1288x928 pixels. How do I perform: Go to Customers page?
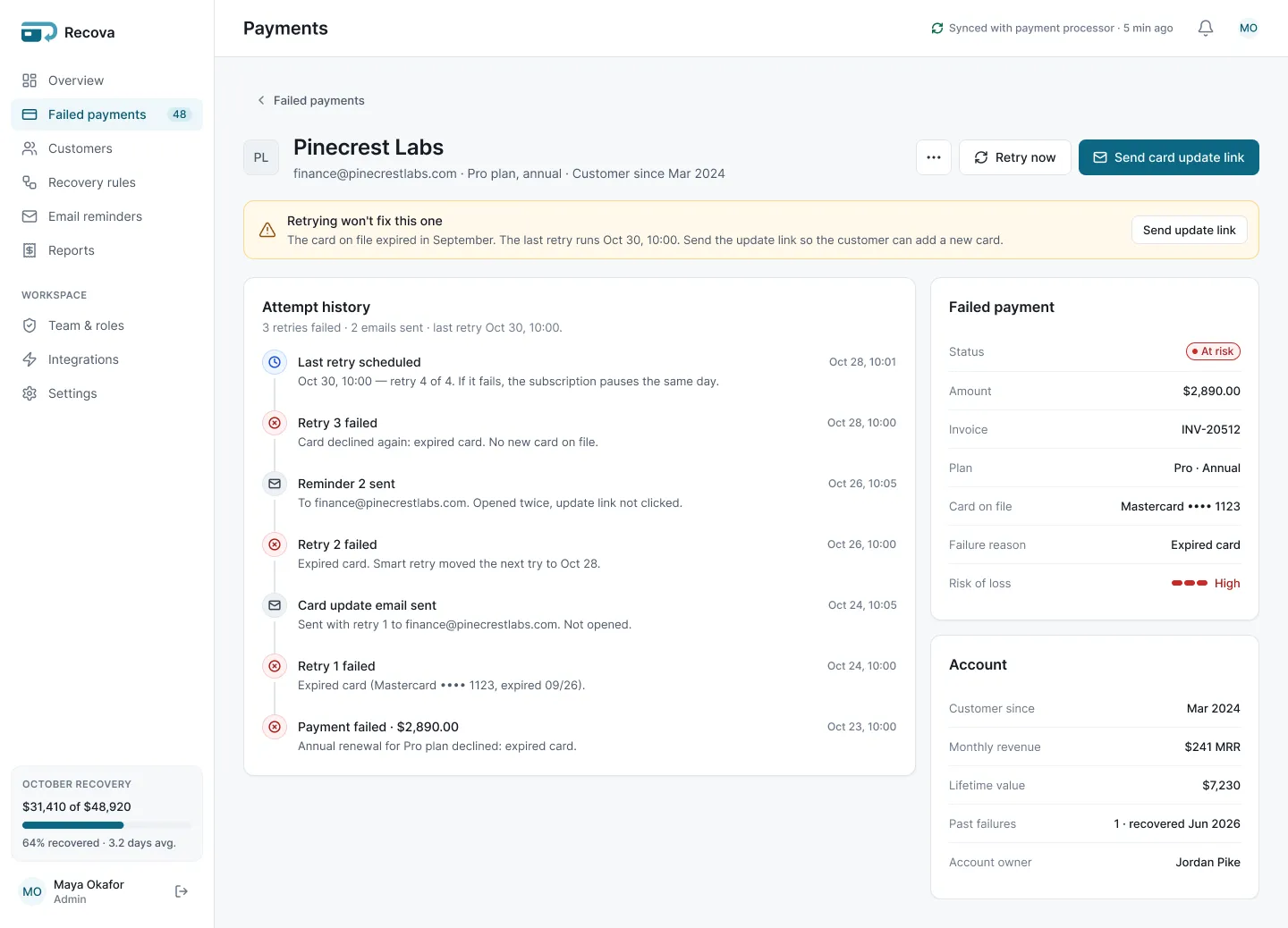[106, 148]
